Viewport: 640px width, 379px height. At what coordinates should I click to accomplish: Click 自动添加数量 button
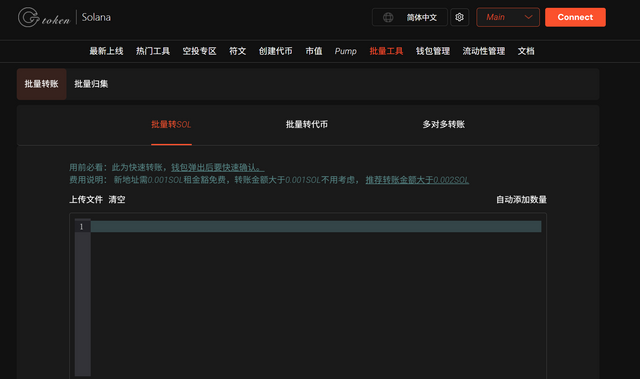(521, 199)
